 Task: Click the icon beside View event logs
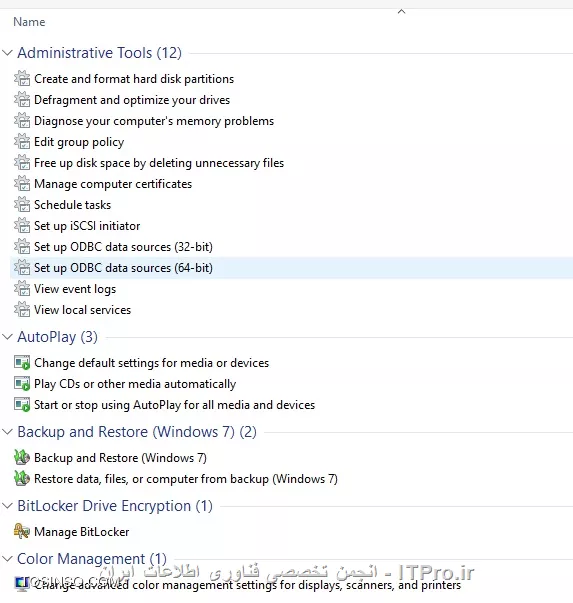tap(22, 289)
